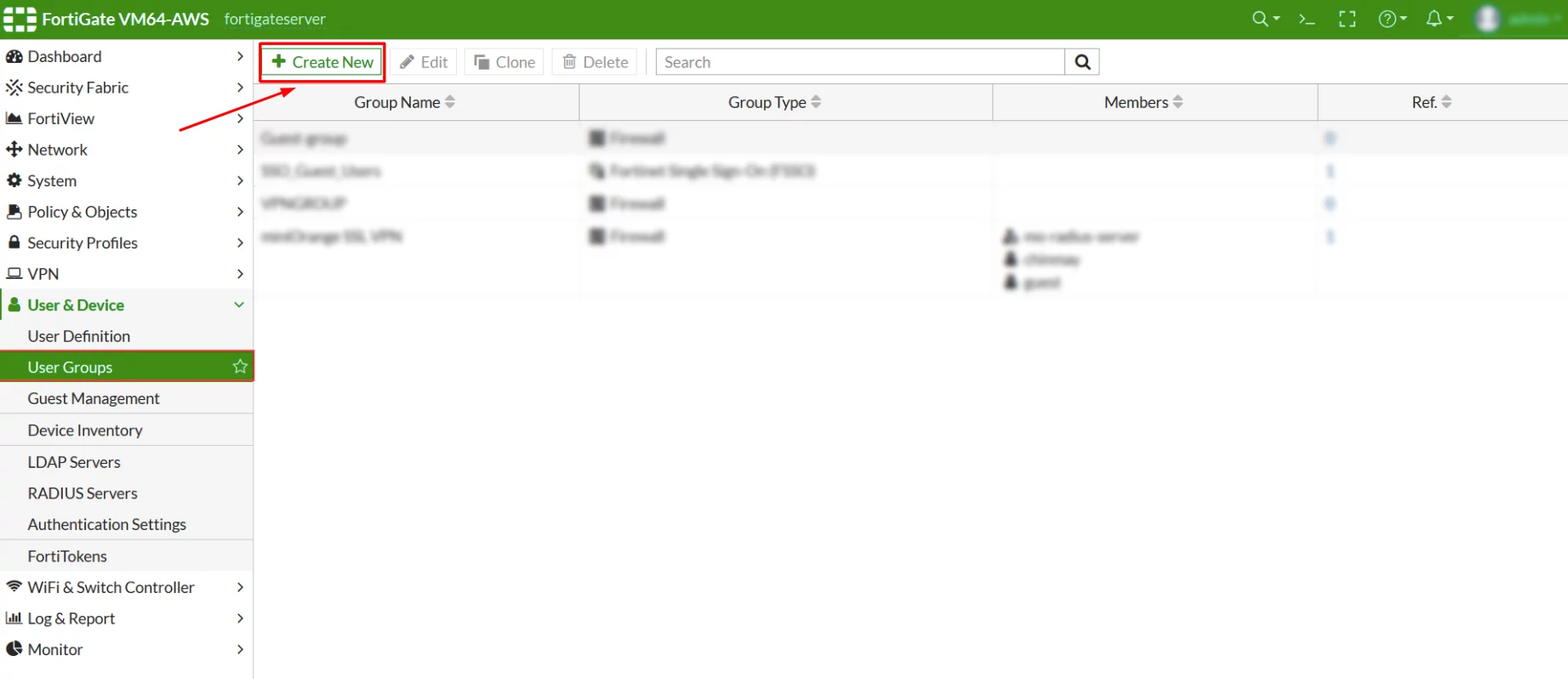Select the Fortinet Single Sign-On group row
Image resolution: width=1568 pixels, height=679 pixels.
910,171
